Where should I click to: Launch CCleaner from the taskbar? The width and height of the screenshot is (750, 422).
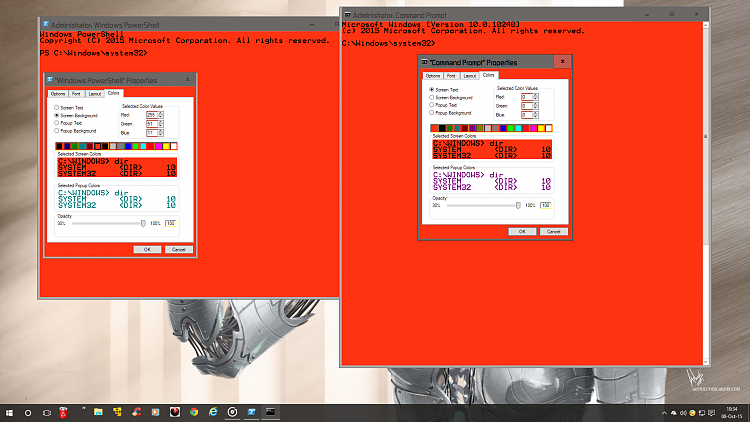[x=136, y=412]
